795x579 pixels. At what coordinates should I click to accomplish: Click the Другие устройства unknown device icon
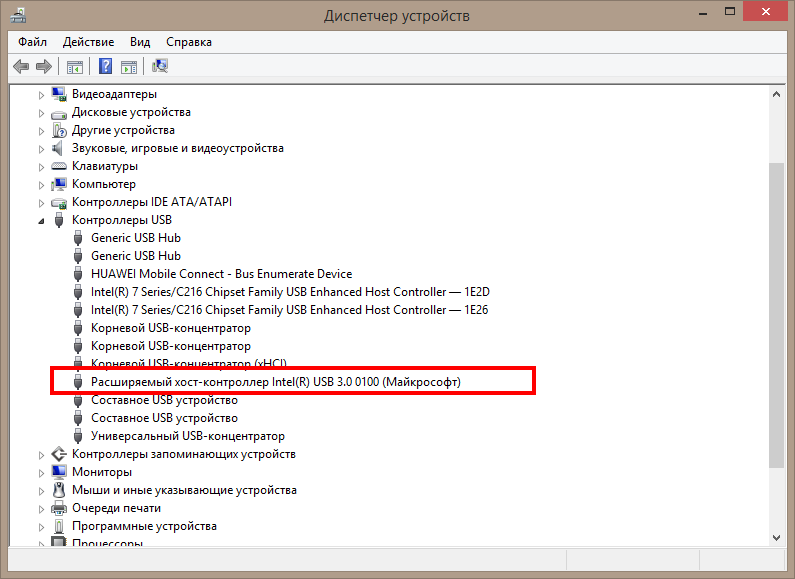point(59,130)
